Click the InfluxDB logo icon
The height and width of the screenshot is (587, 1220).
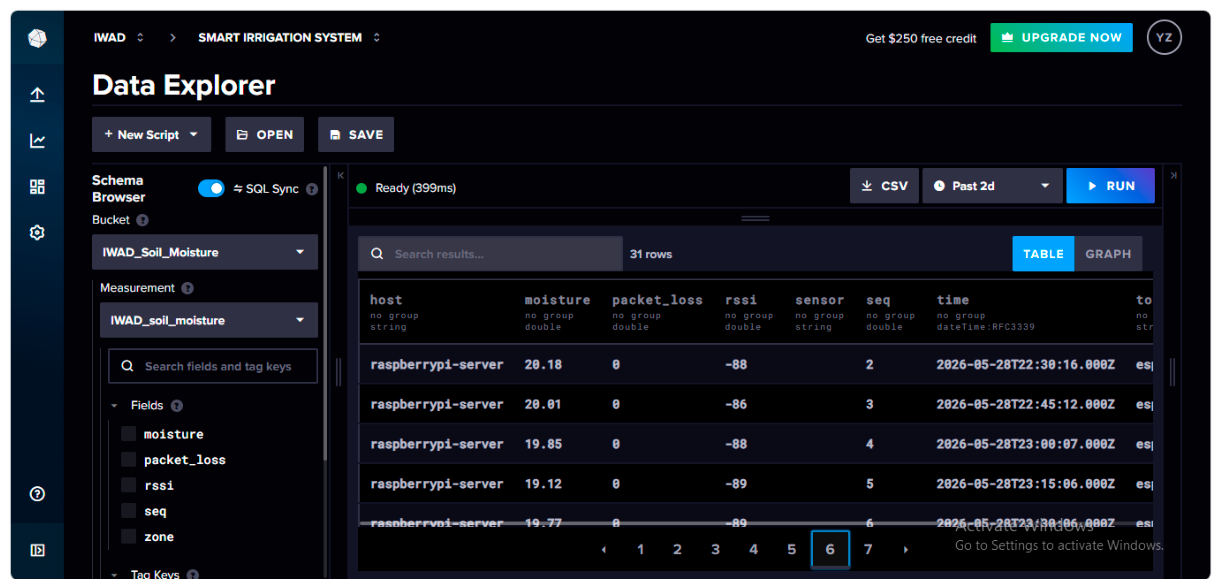tap(37, 38)
